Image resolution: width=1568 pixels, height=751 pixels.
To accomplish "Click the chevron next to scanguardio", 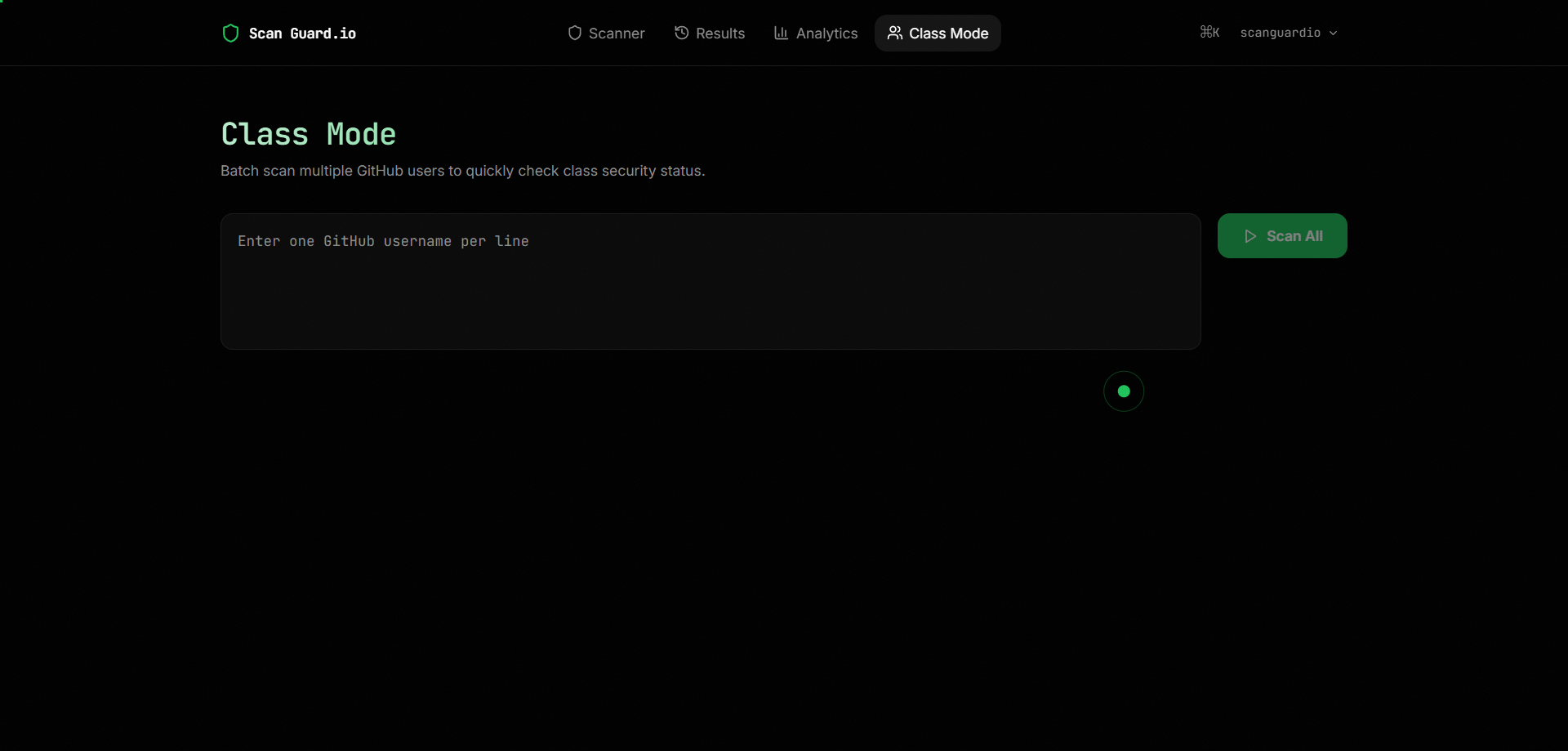I will click(x=1334, y=34).
